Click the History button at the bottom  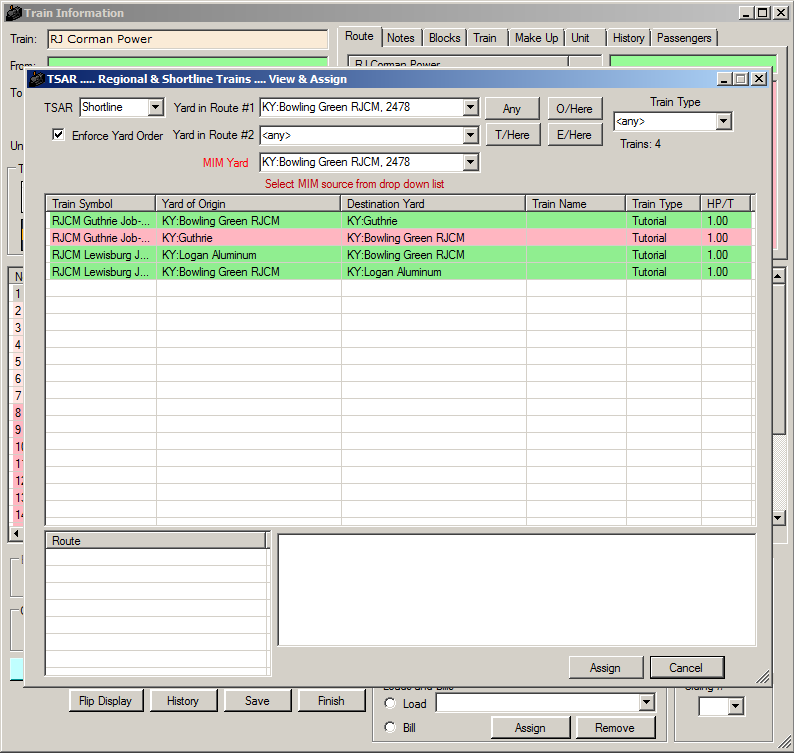click(183, 700)
